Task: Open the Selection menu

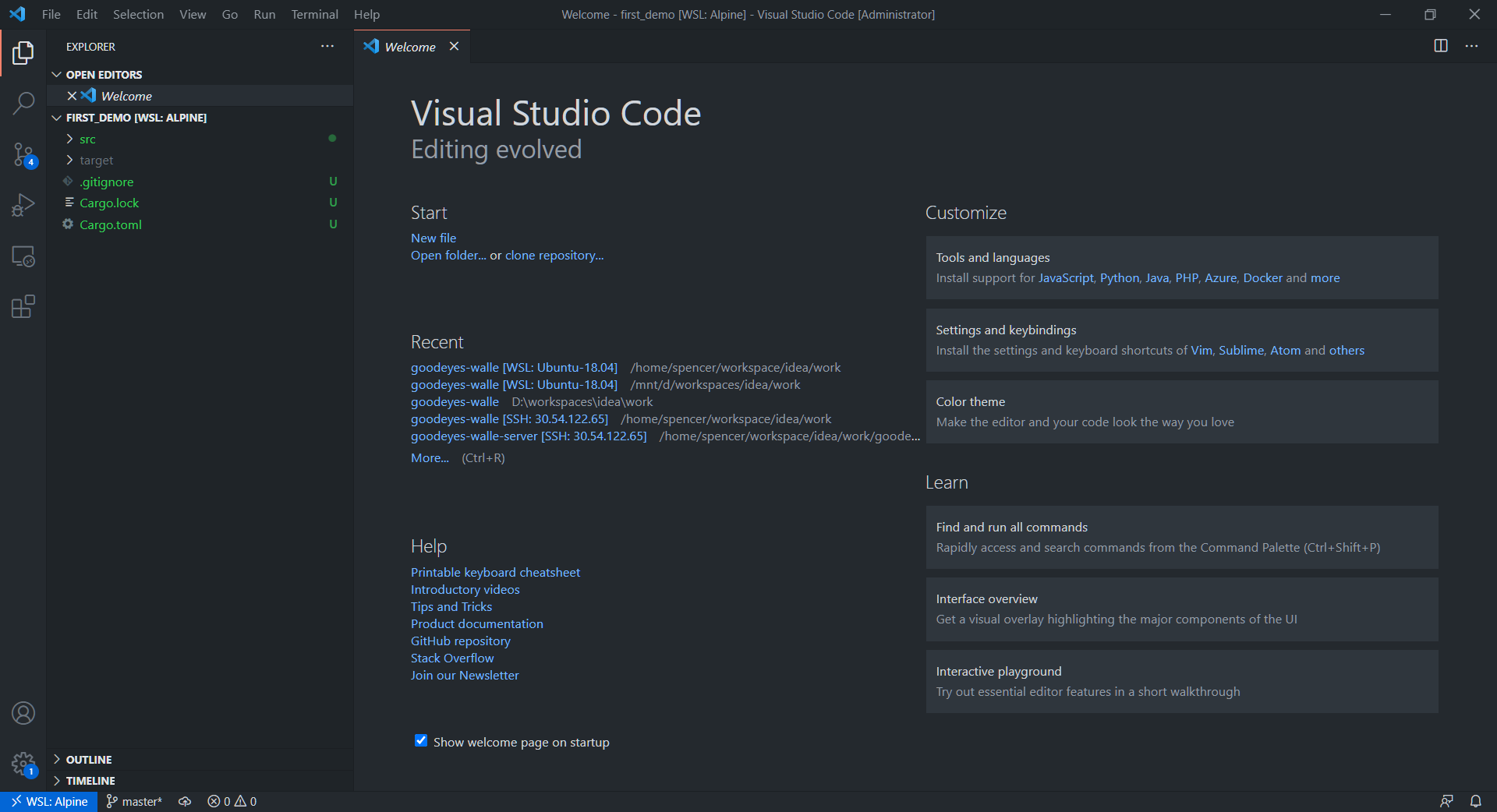Action: point(138,14)
